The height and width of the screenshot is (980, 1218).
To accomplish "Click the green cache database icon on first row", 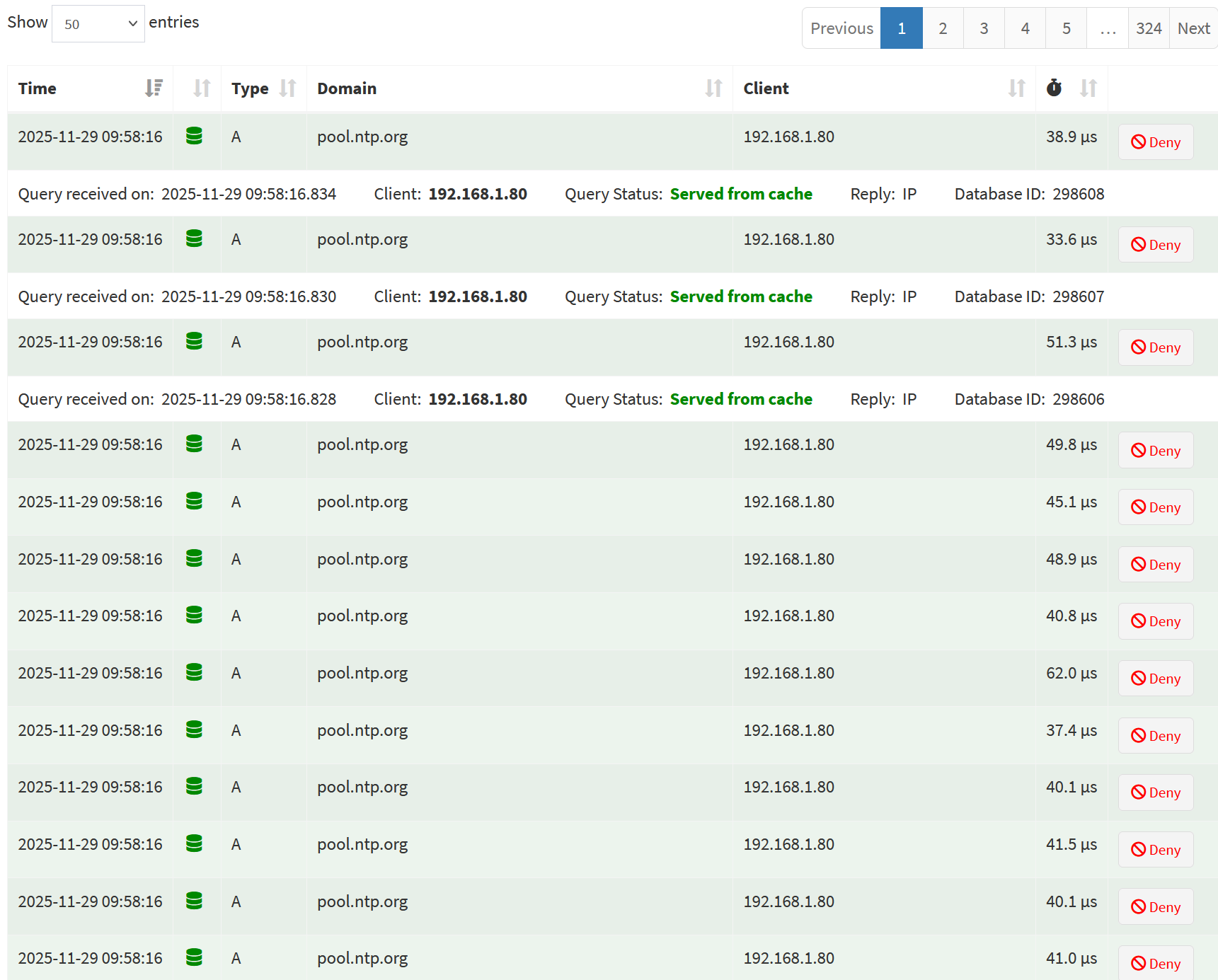I will pos(195,136).
